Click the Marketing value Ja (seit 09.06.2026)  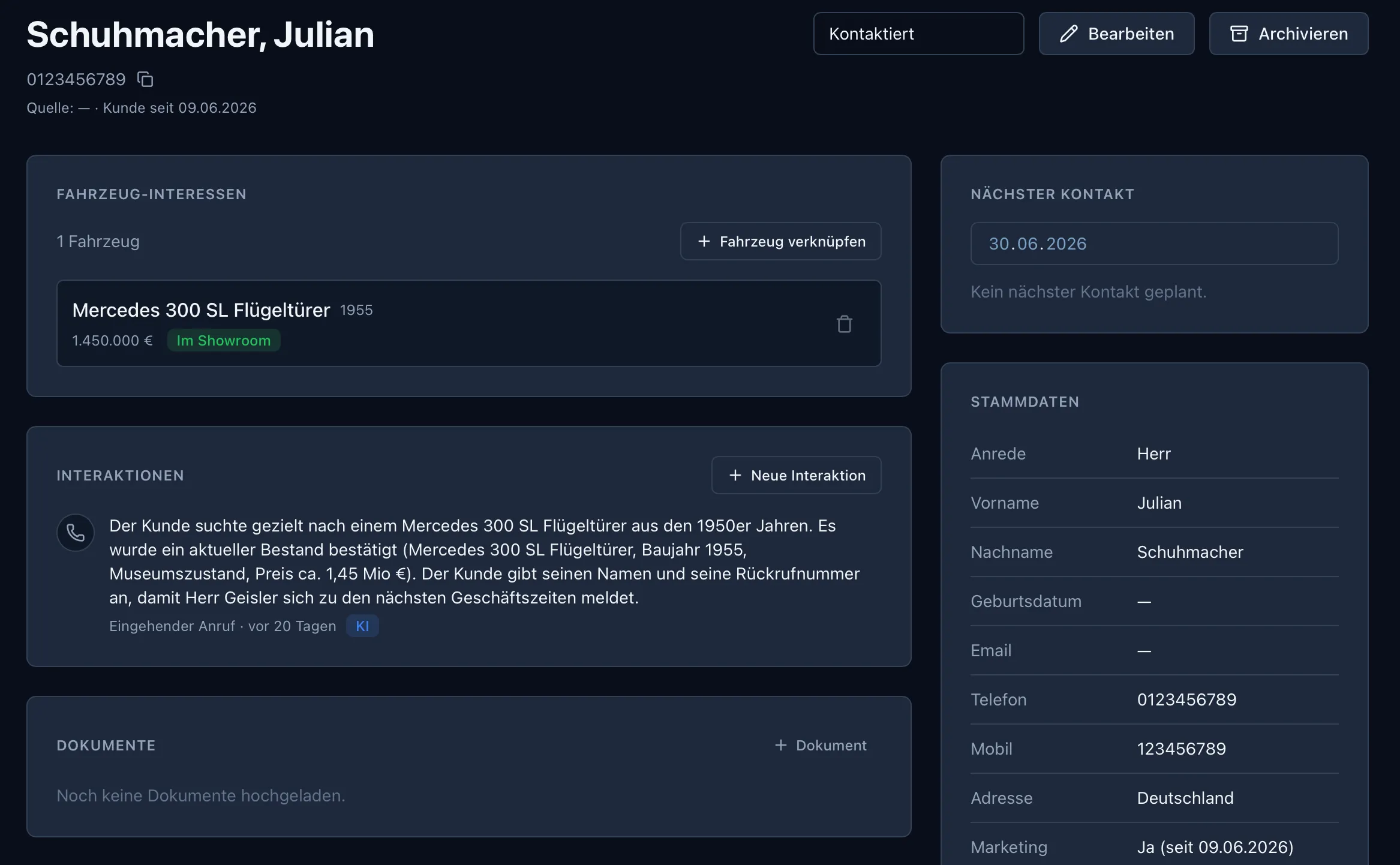[x=1215, y=847]
